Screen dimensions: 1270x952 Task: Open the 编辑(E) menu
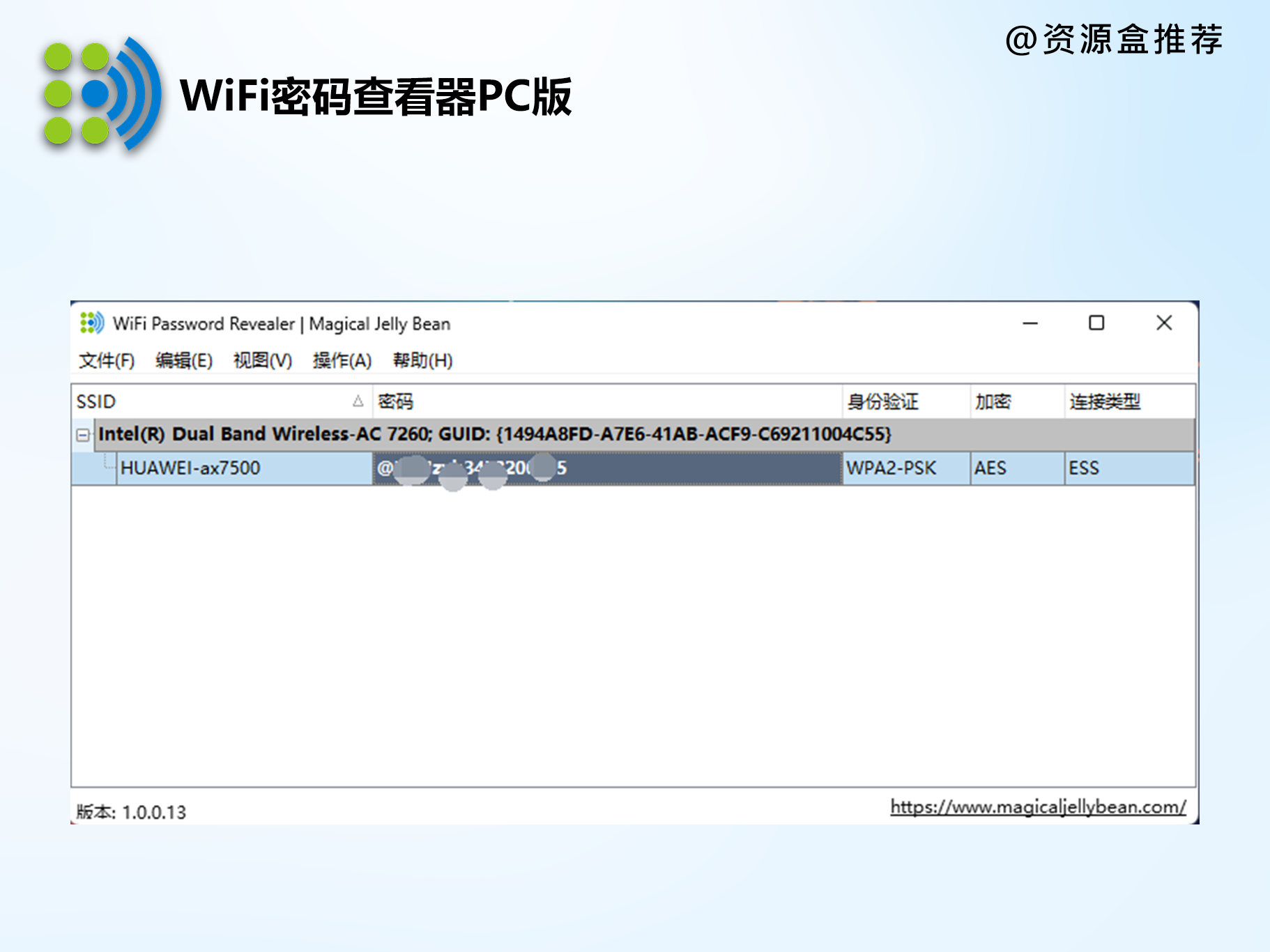tap(184, 360)
